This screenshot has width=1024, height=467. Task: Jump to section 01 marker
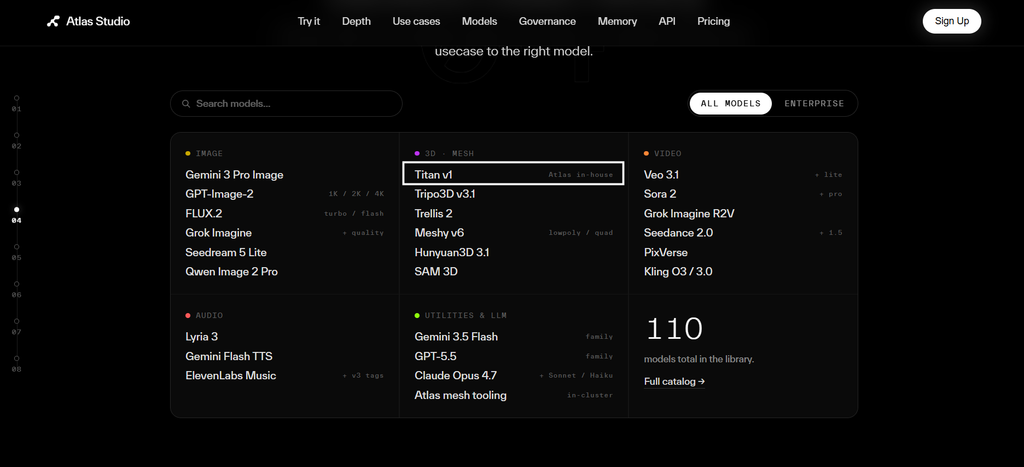16,103
